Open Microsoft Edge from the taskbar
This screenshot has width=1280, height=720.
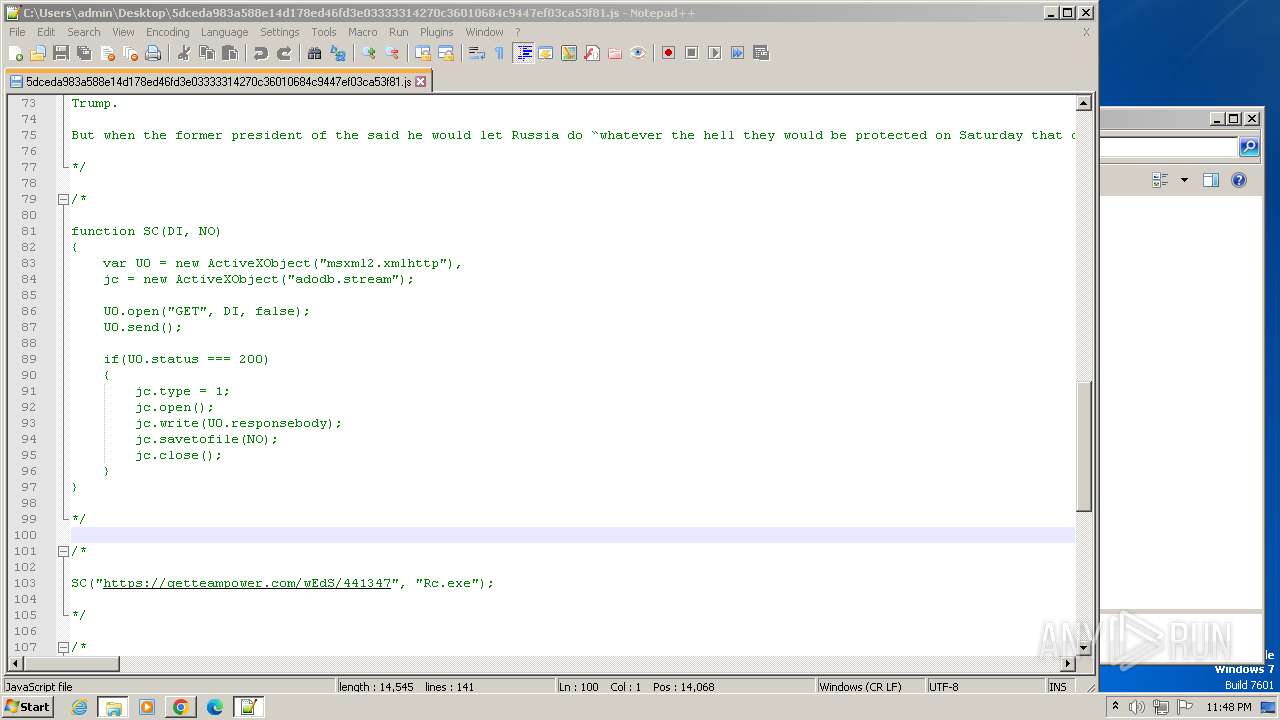[x=214, y=707]
